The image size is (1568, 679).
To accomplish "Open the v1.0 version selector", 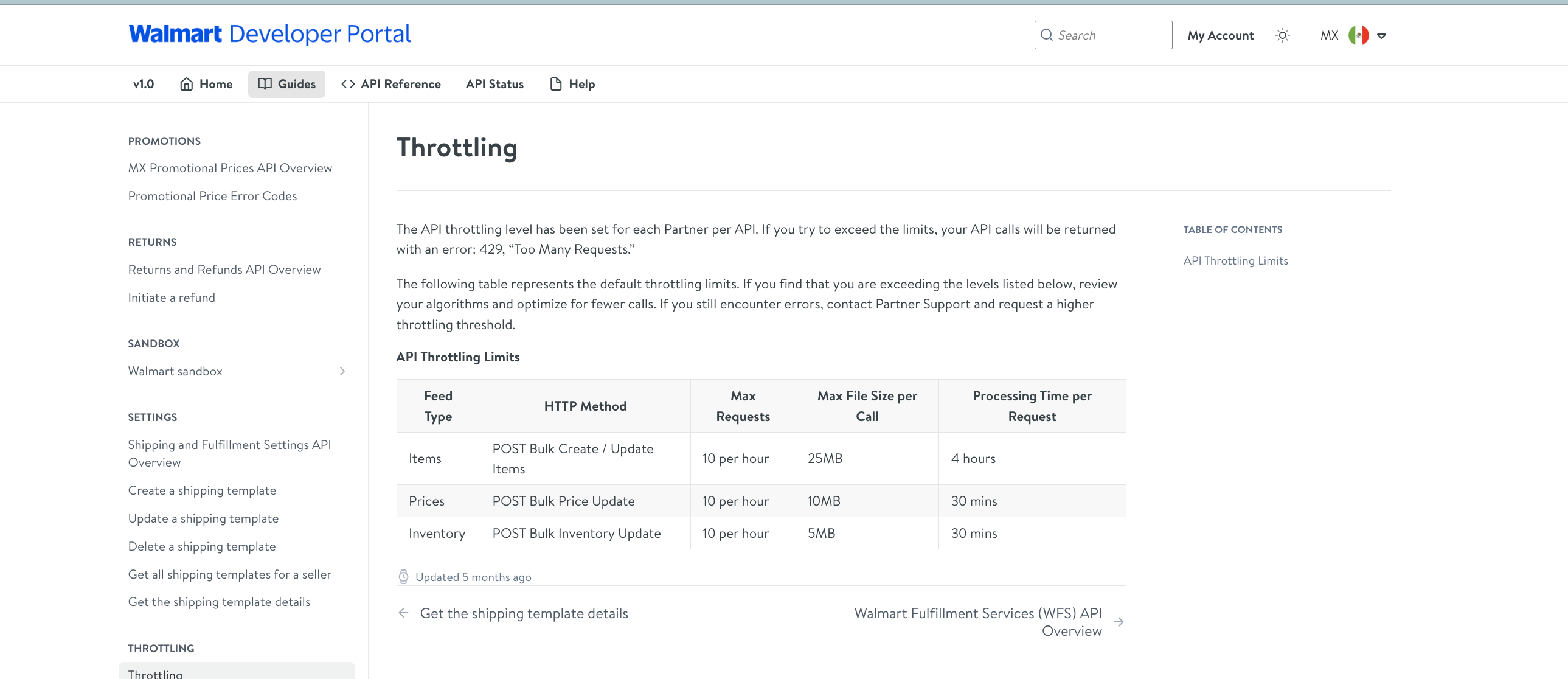I will 144,84.
